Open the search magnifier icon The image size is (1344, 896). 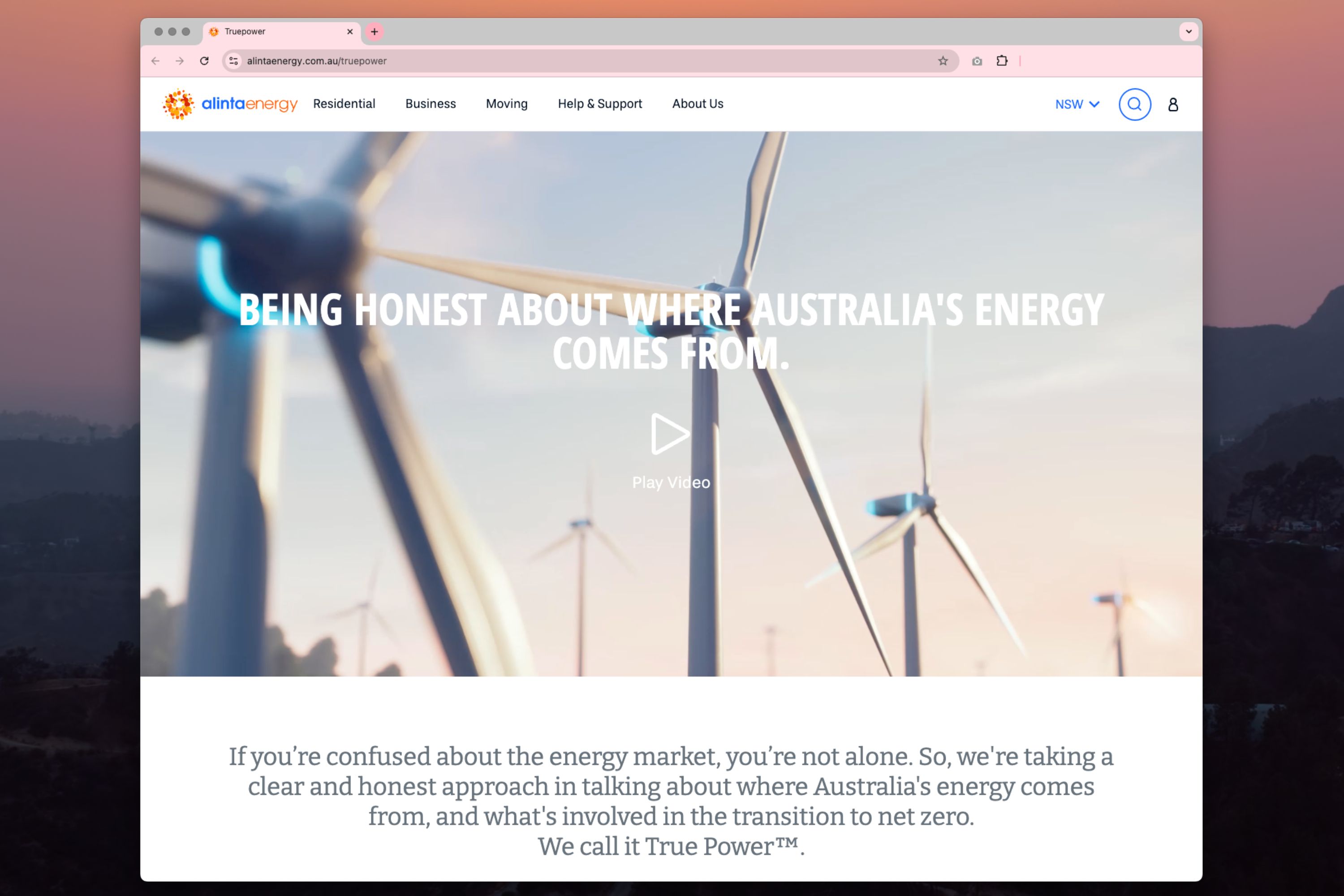1134,104
